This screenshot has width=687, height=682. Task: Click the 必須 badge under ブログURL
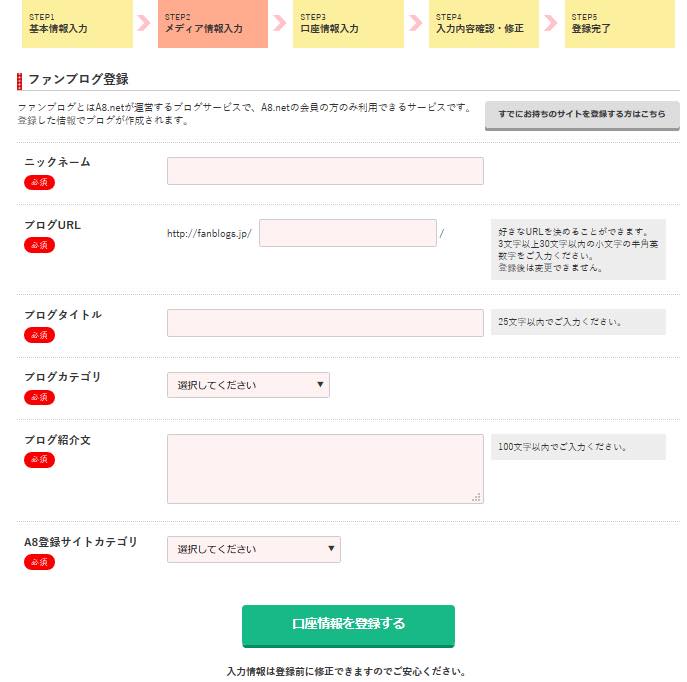point(39,246)
